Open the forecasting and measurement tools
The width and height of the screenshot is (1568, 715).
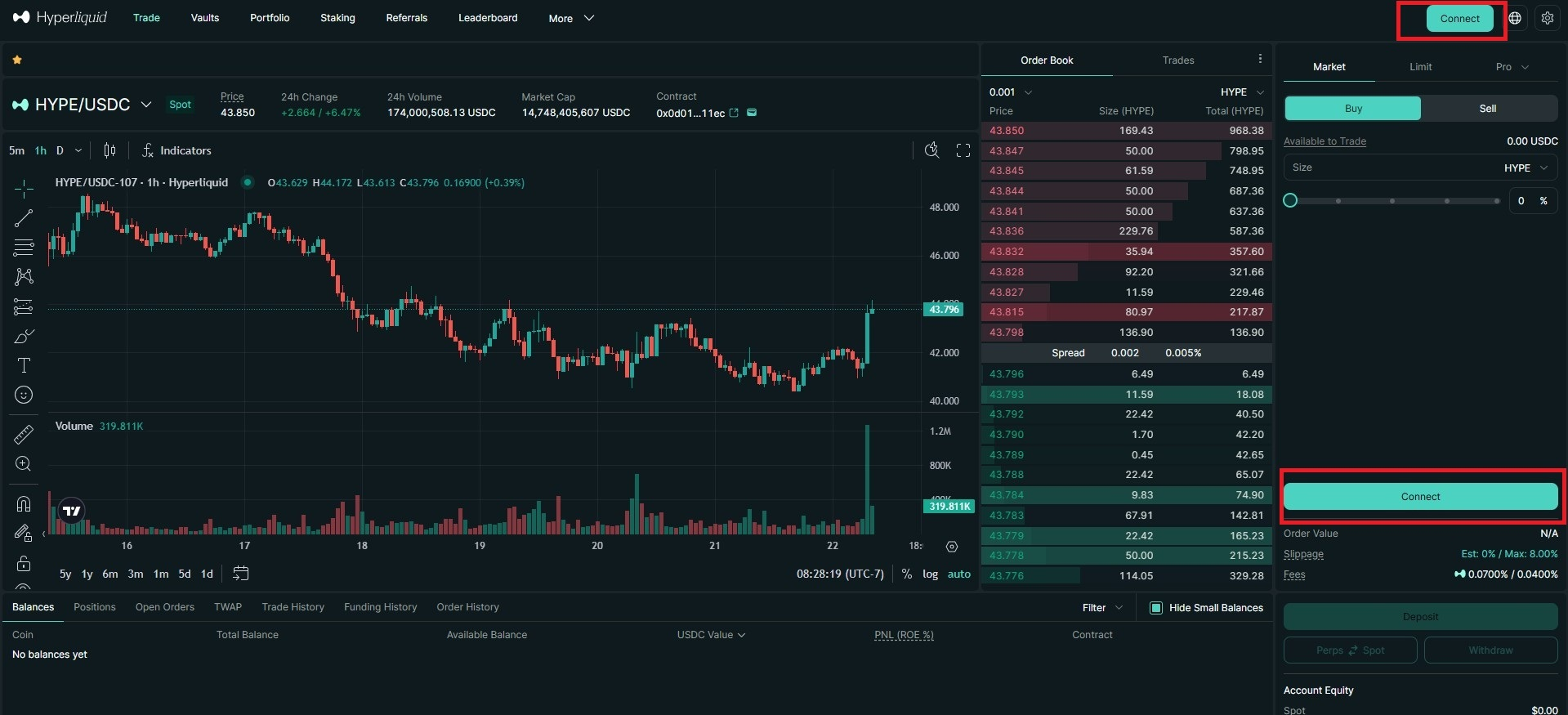[24, 306]
